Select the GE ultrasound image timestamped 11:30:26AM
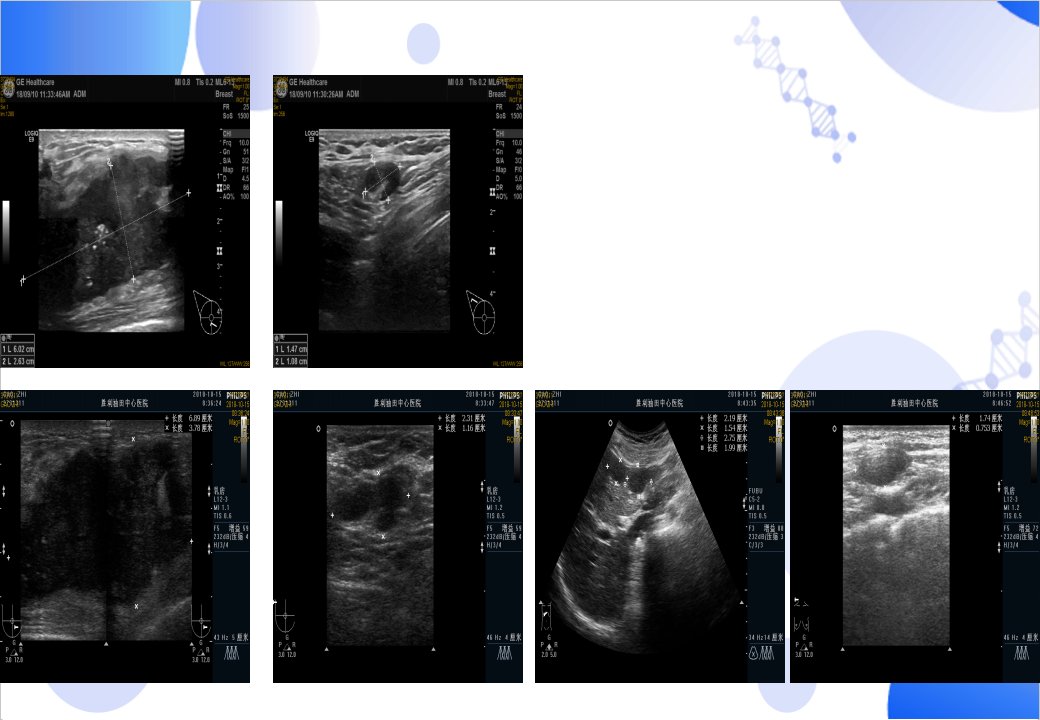 pyautogui.click(x=398, y=221)
